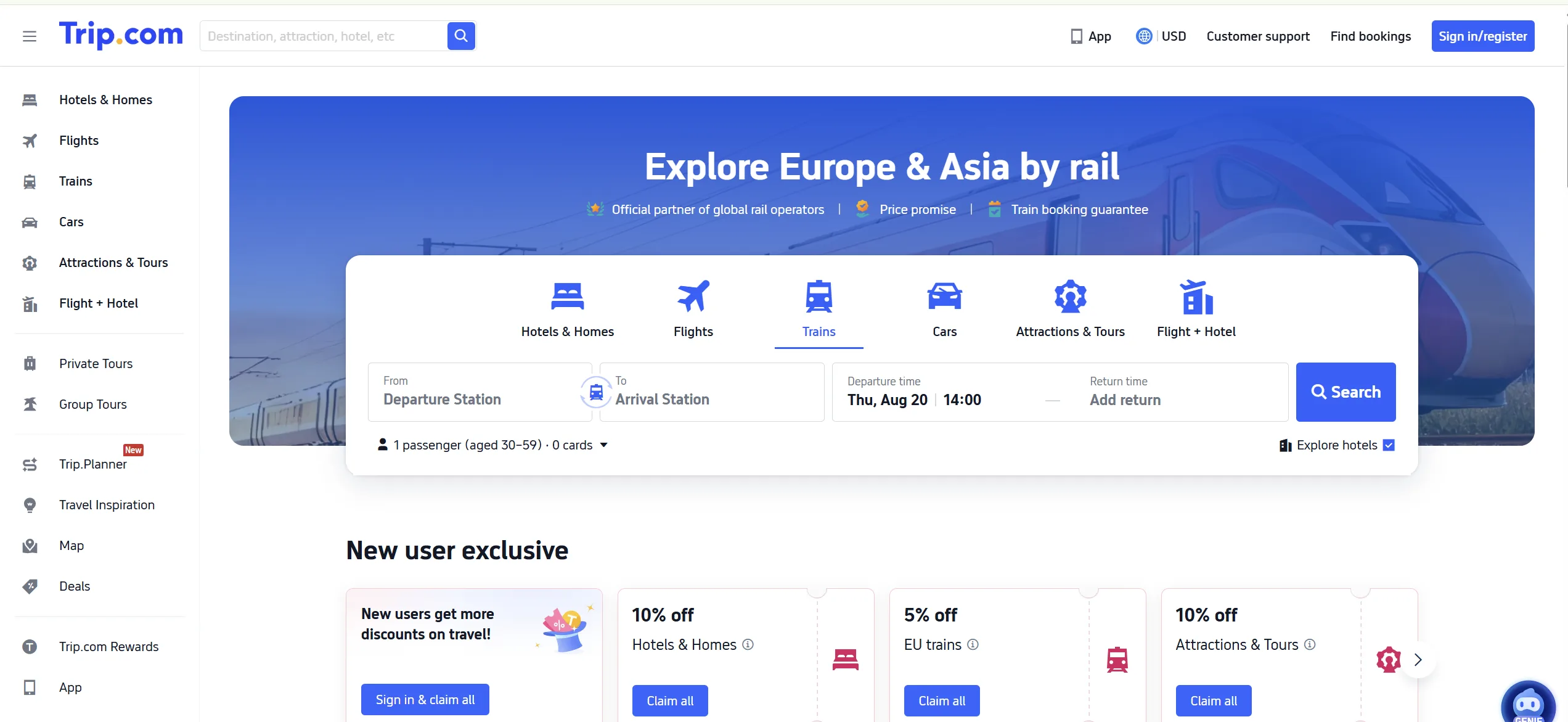This screenshot has width=1568, height=722.
Task: Click the From Departure Station field
Action: [480, 392]
